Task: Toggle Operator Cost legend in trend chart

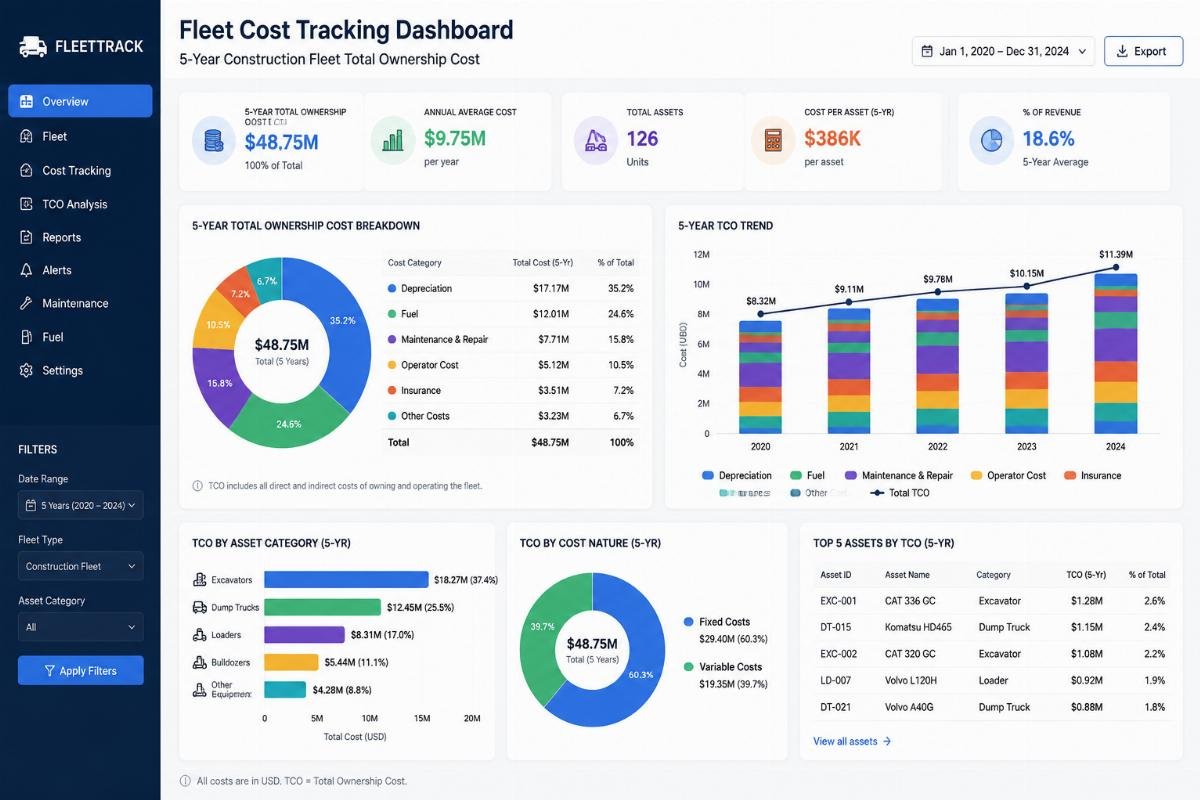Action: [x=1008, y=476]
